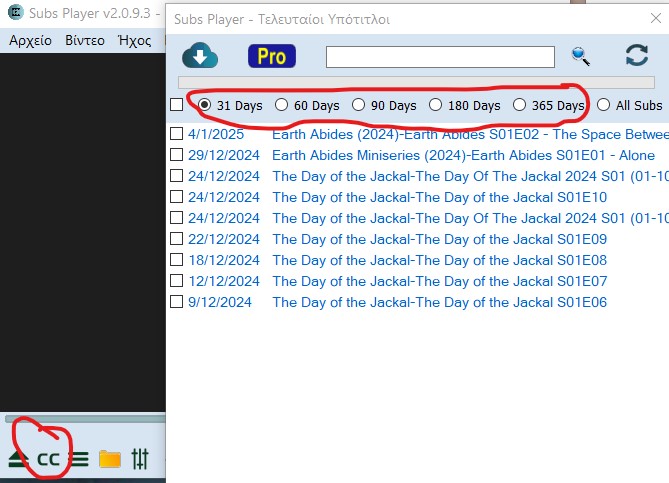Viewport: 669px width, 483px height.
Task: Select the All Subs radio option
Action: 603,105
